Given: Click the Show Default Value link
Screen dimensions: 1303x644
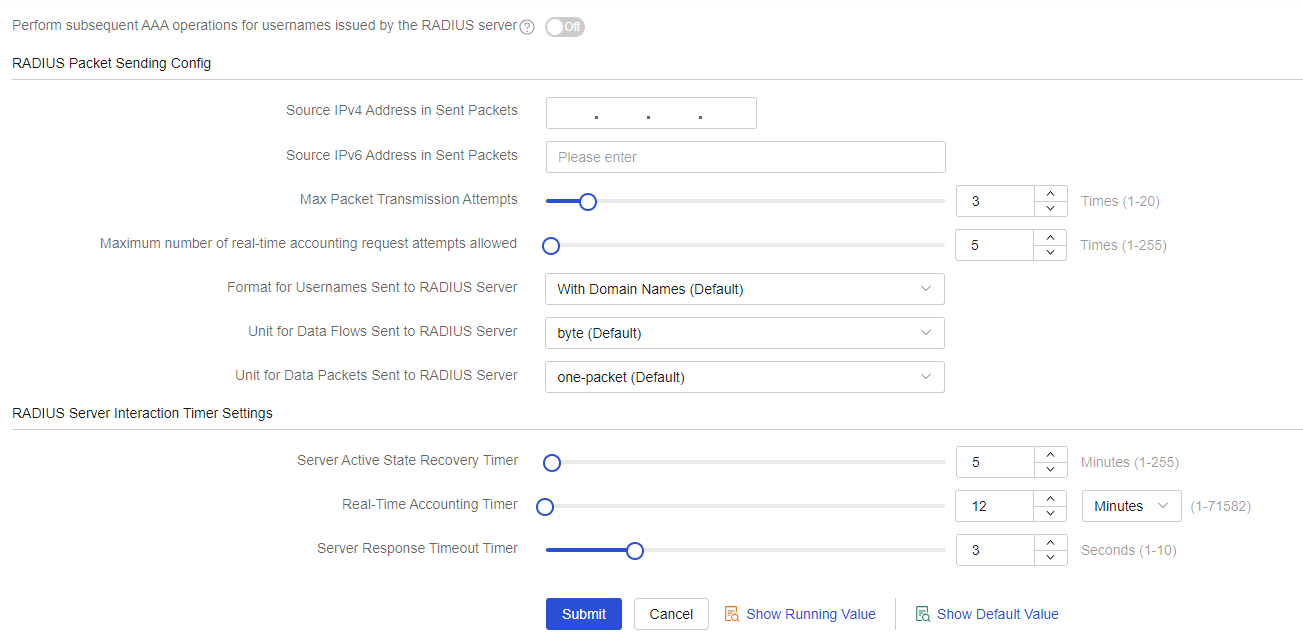Looking at the screenshot, I should (997, 614).
